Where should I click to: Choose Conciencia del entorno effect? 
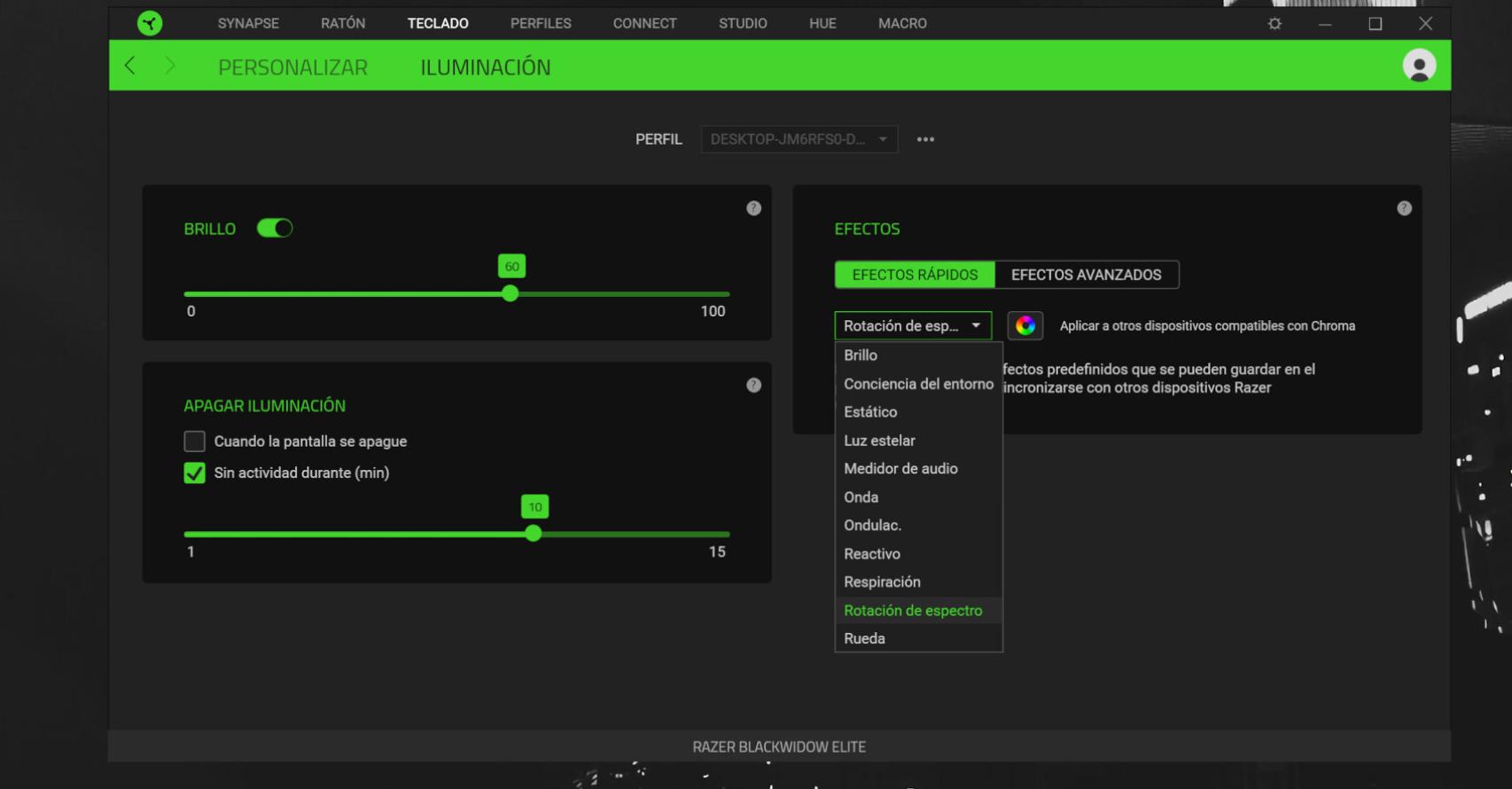coord(918,384)
